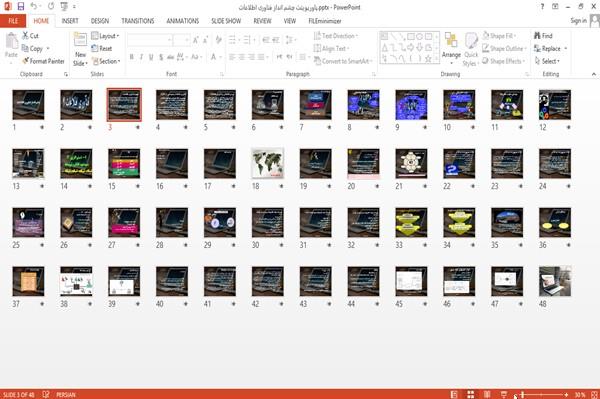Decrease font size icon
Image resolution: width=600 pixels, height=399 pixels.
click(206, 40)
